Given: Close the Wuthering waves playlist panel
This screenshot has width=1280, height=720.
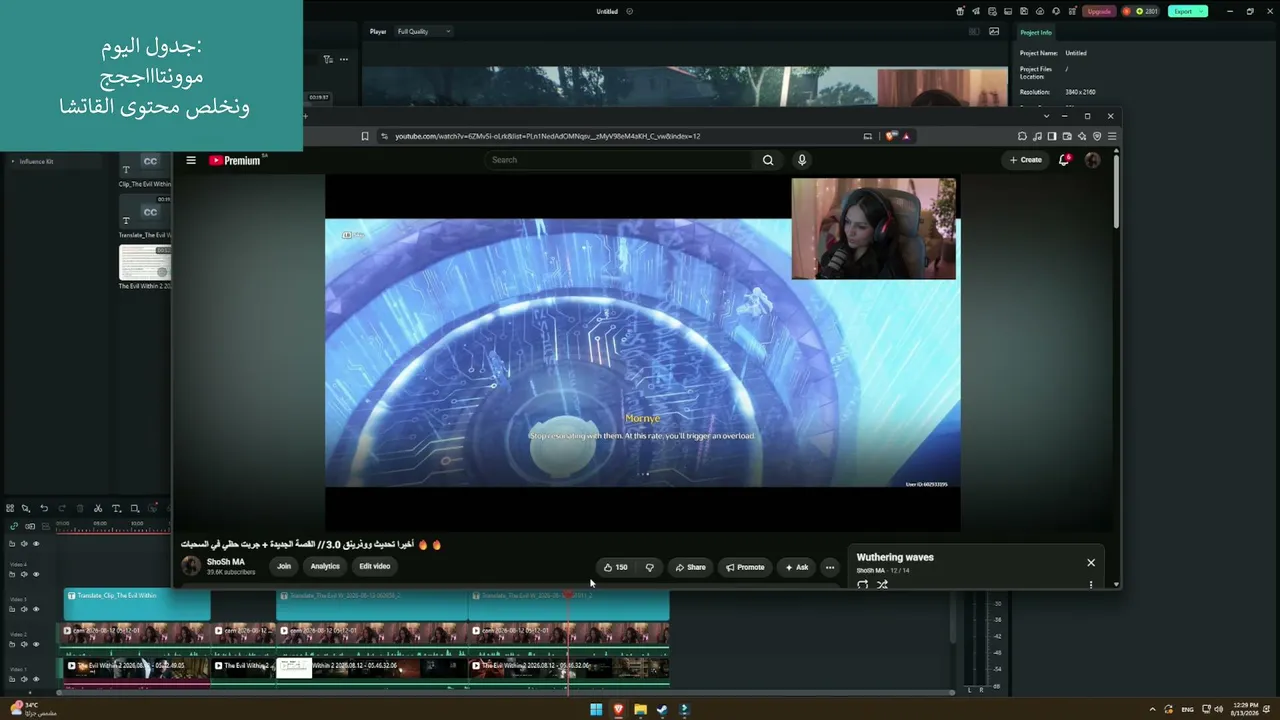Looking at the screenshot, I should pyautogui.click(x=1091, y=562).
